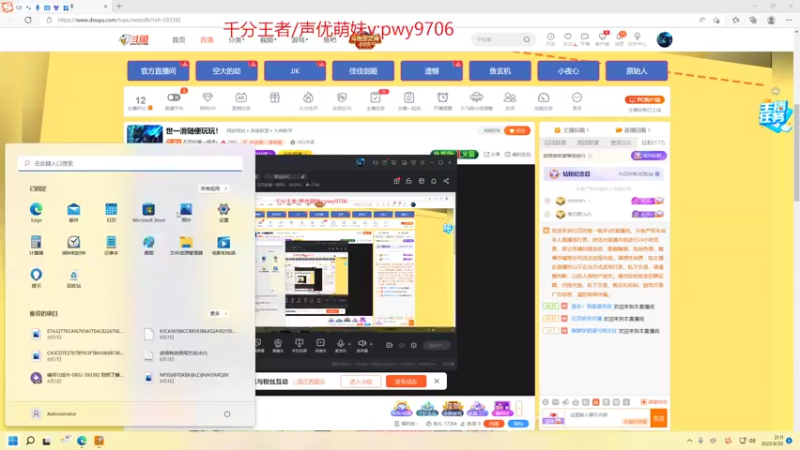Open the 空大的助 room button
This screenshot has height=450, width=800.
coord(227,71)
